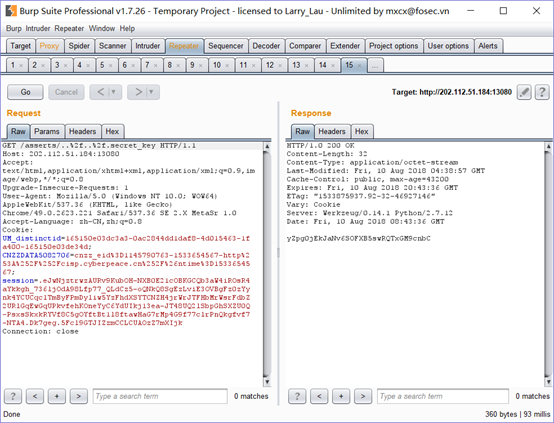Switch to the Target tab
554x423 pixels.
[x=20, y=46]
